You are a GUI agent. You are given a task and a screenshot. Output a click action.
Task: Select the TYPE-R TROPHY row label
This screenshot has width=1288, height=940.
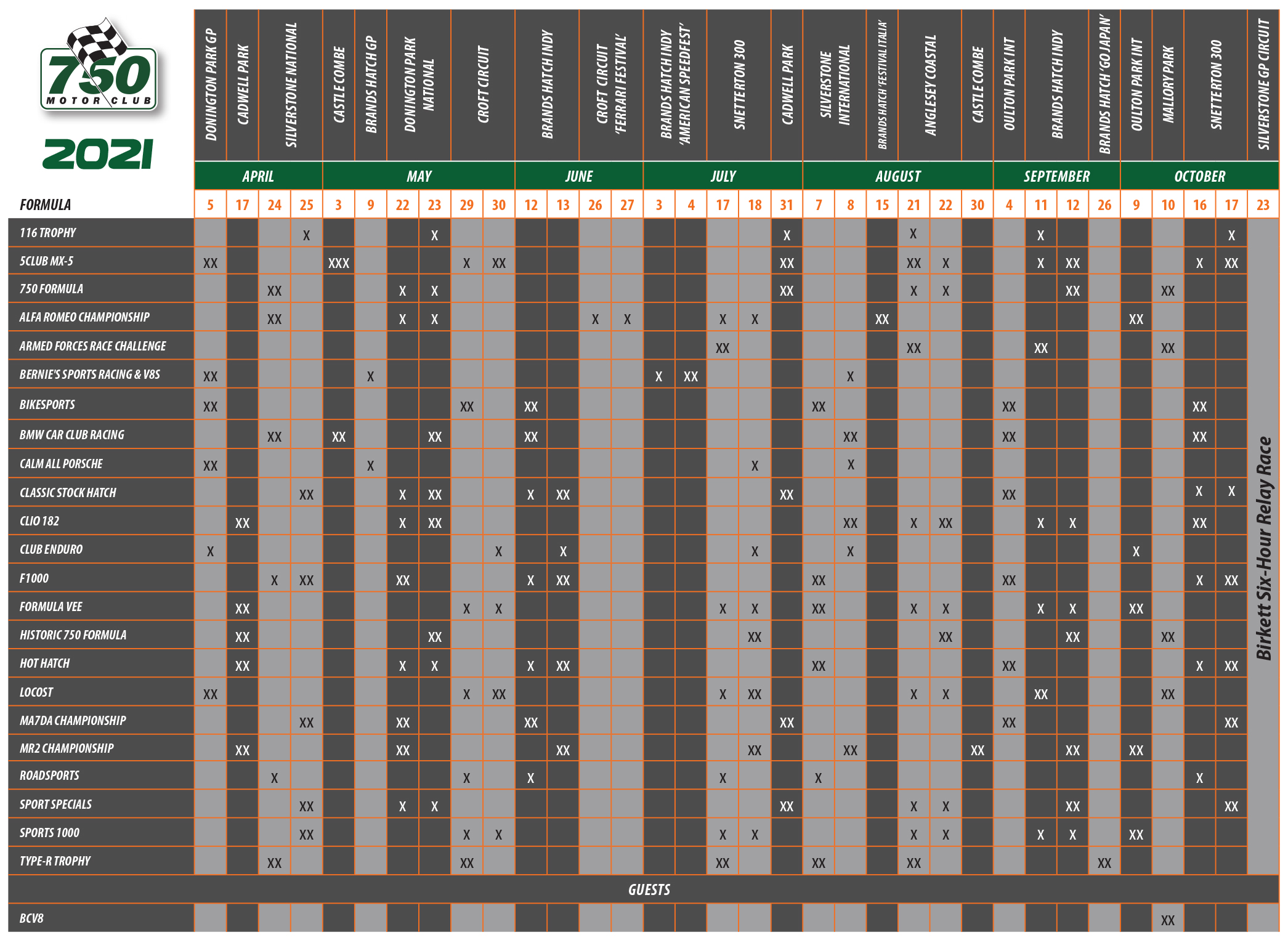(55, 861)
